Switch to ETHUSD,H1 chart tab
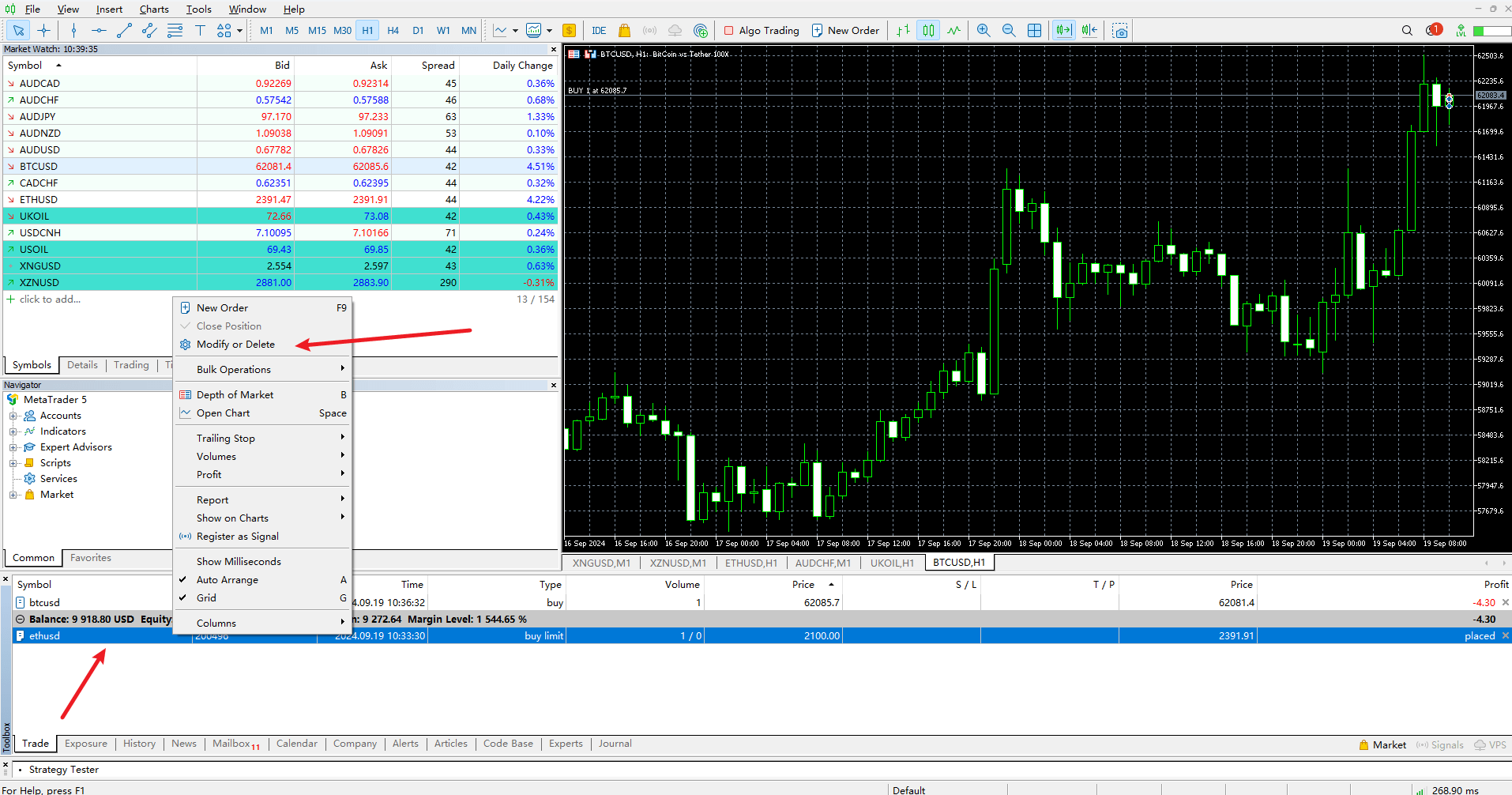The height and width of the screenshot is (795, 1512). click(x=751, y=563)
